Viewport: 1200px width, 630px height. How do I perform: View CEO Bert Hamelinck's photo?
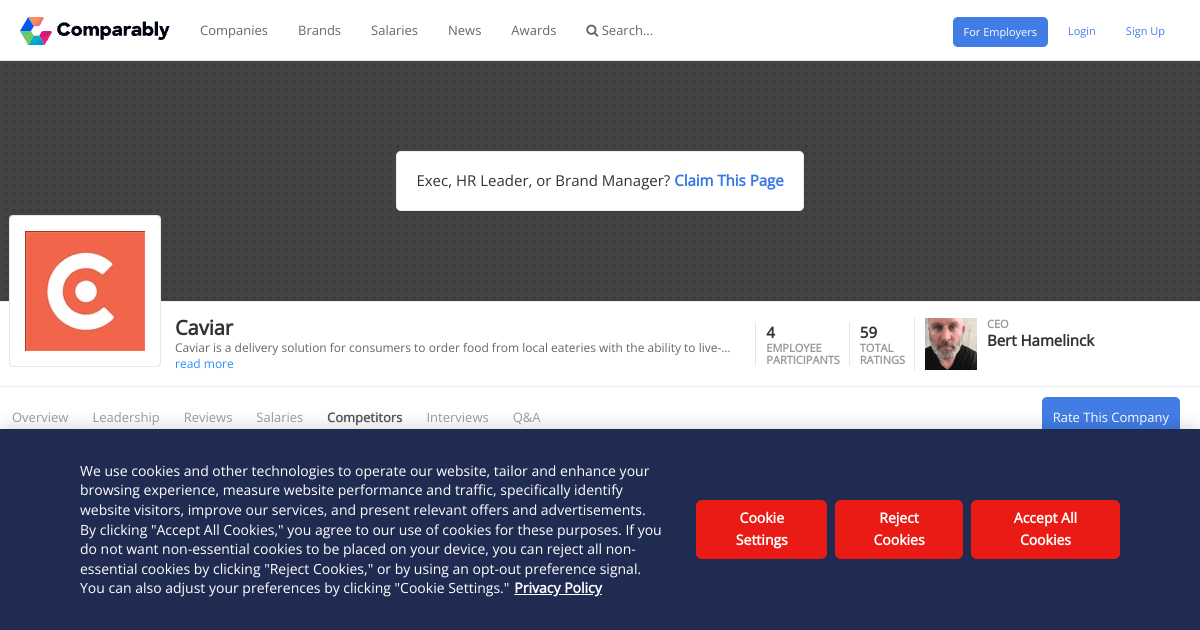[x=951, y=344]
